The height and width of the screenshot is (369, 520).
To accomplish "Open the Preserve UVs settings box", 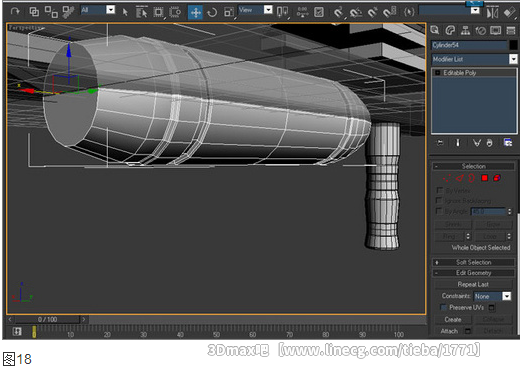I will click(x=492, y=307).
